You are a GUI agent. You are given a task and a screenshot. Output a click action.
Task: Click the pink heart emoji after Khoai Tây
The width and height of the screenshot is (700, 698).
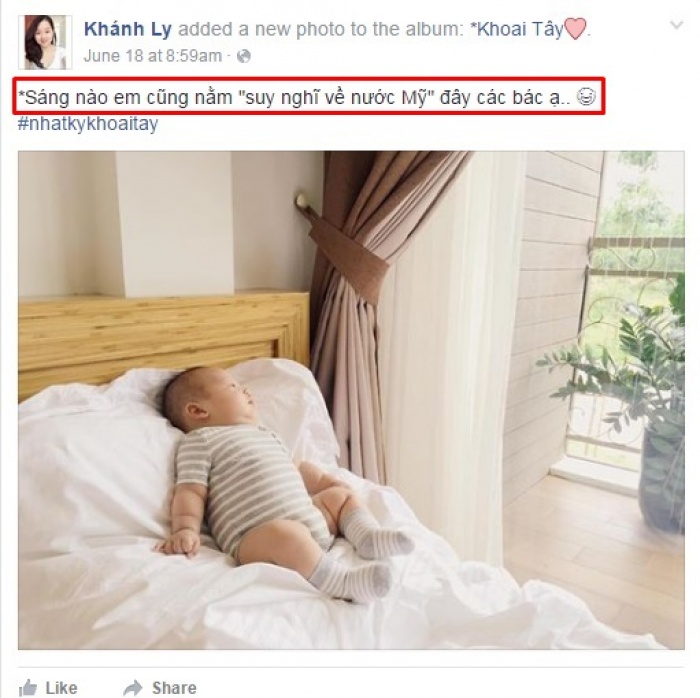coord(575,29)
